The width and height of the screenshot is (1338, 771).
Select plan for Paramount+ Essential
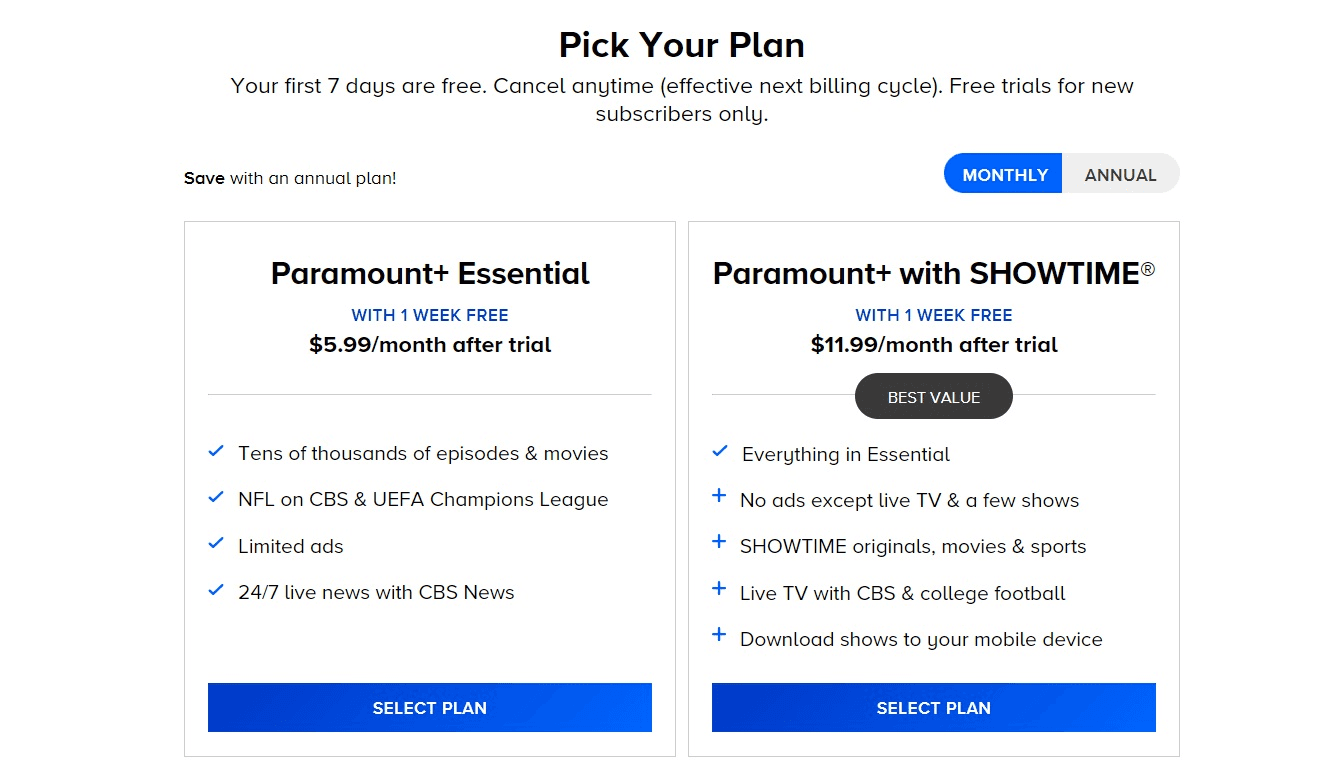[x=429, y=708]
